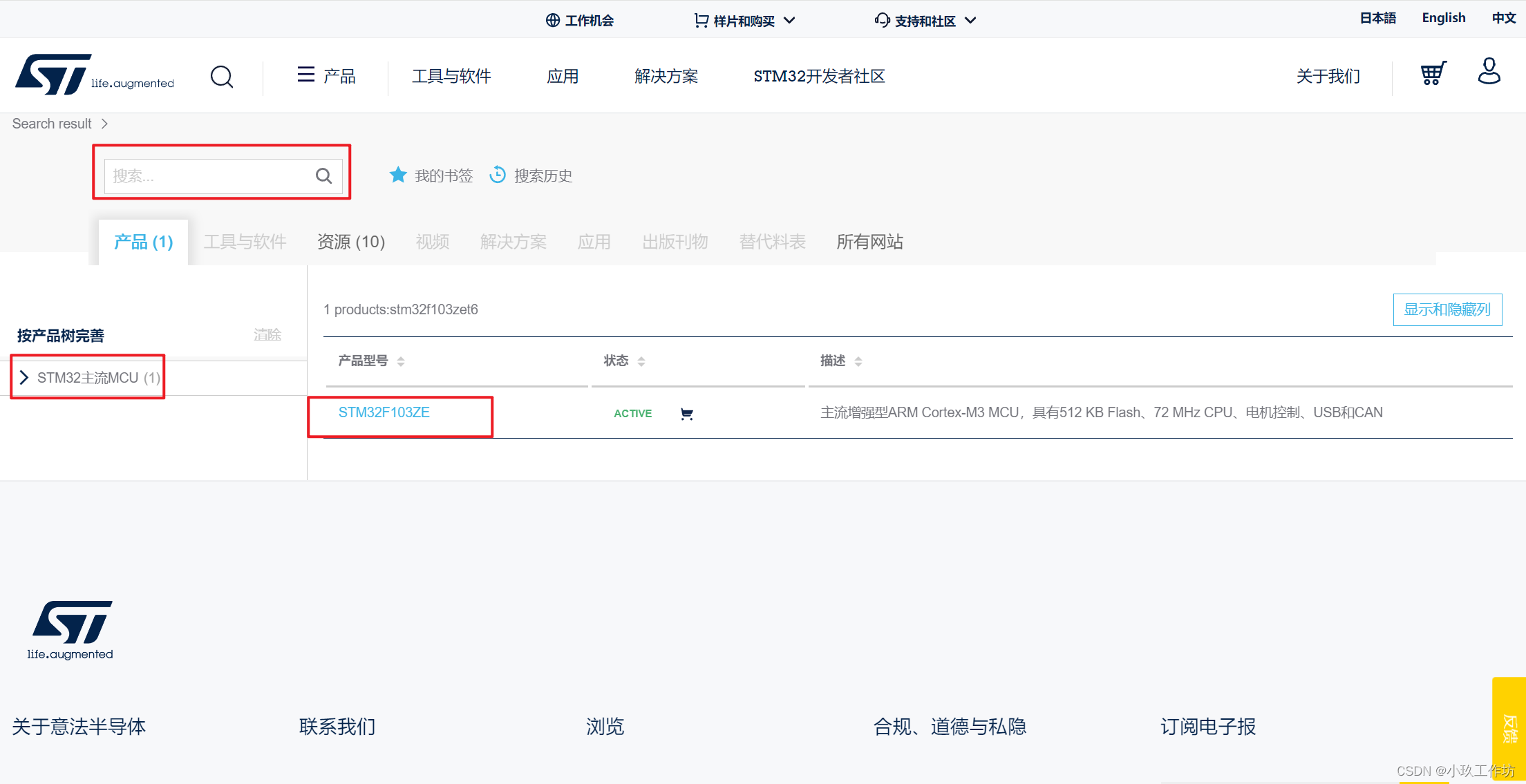Select STM32主流MCU (1) tree item
This screenshot has height=784, width=1526.
pyautogui.click(x=99, y=378)
